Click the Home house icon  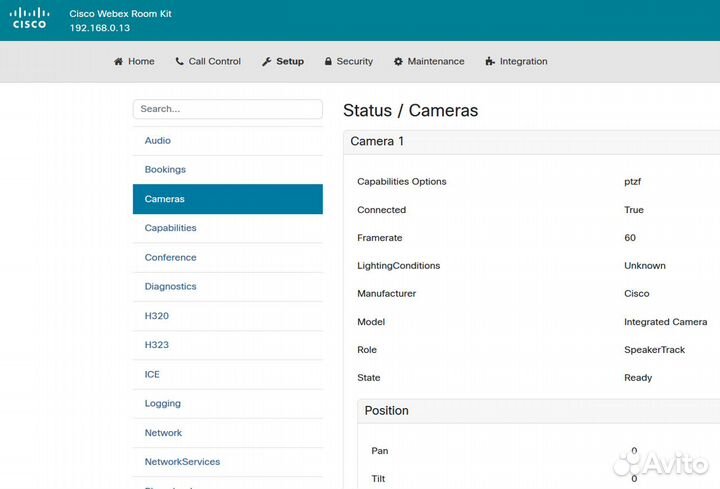pos(118,62)
